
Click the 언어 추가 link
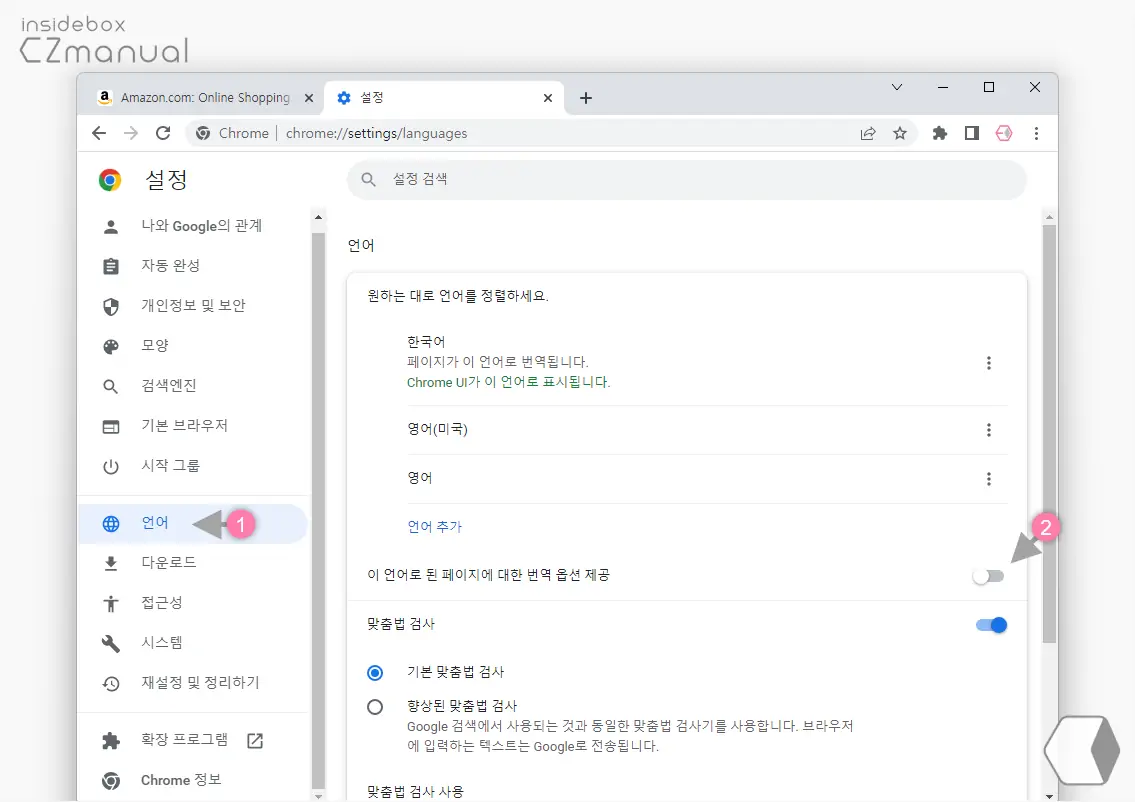[x=434, y=527]
